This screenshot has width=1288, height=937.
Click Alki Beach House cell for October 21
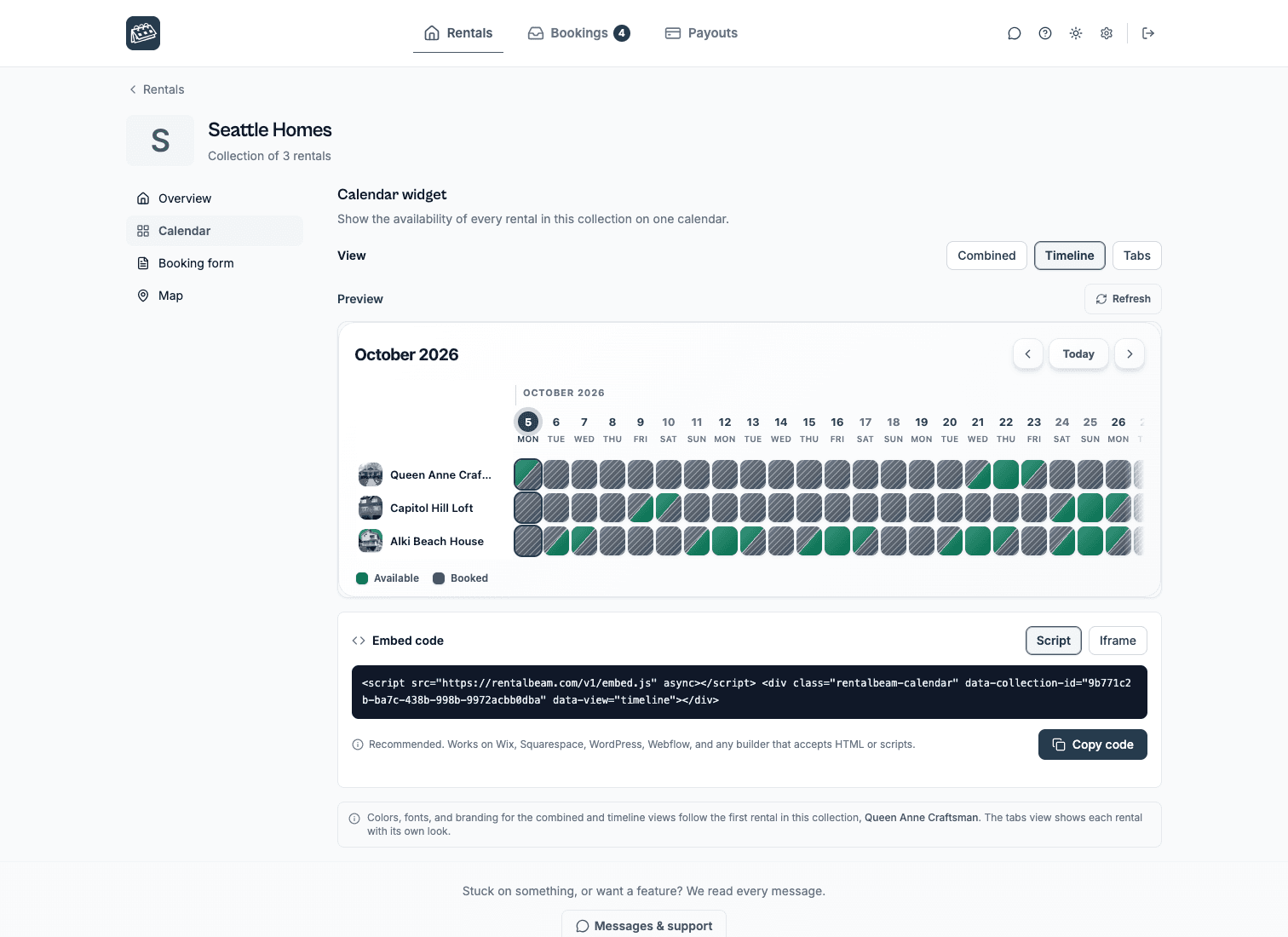pos(978,541)
